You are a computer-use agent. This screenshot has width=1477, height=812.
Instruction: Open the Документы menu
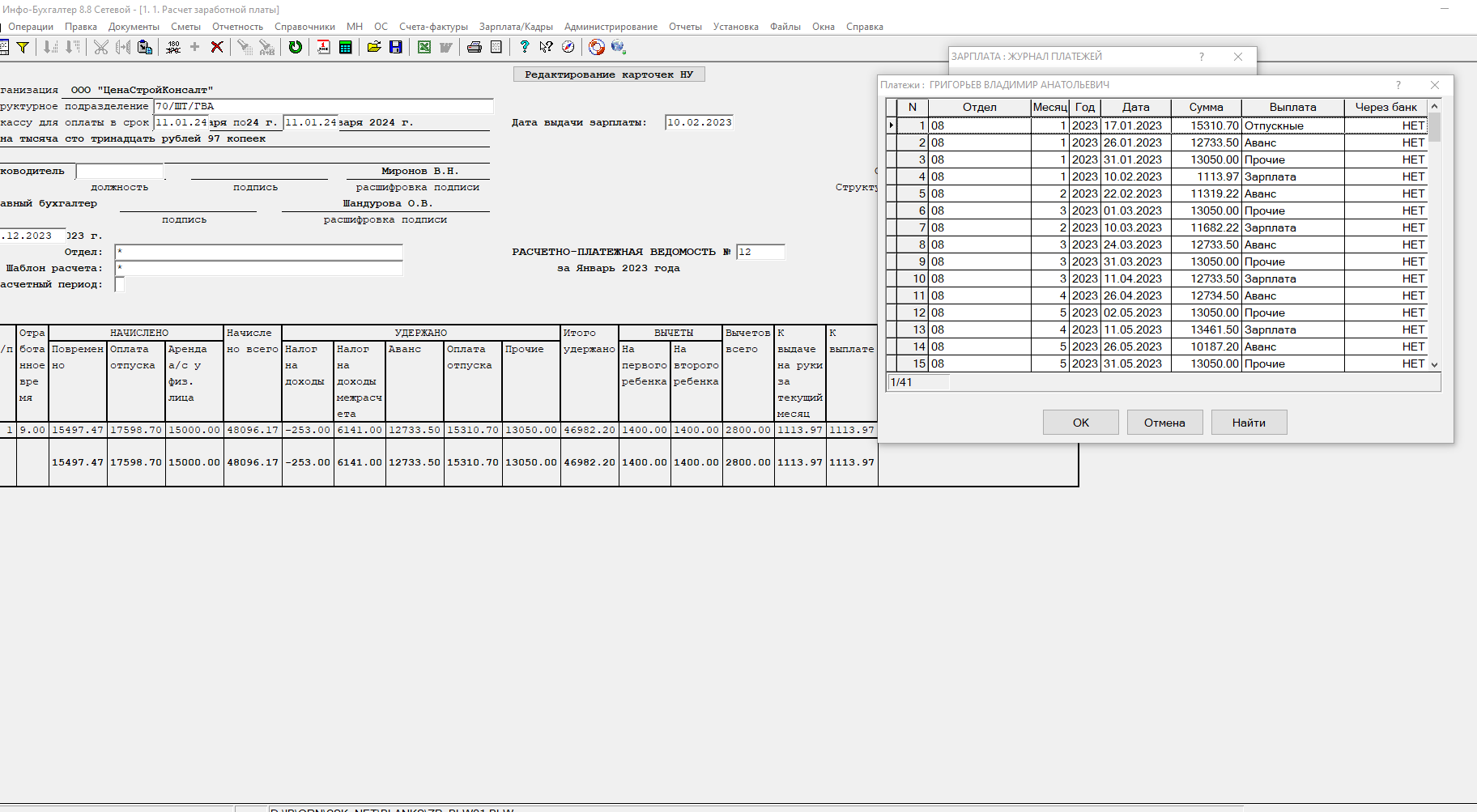point(134,27)
